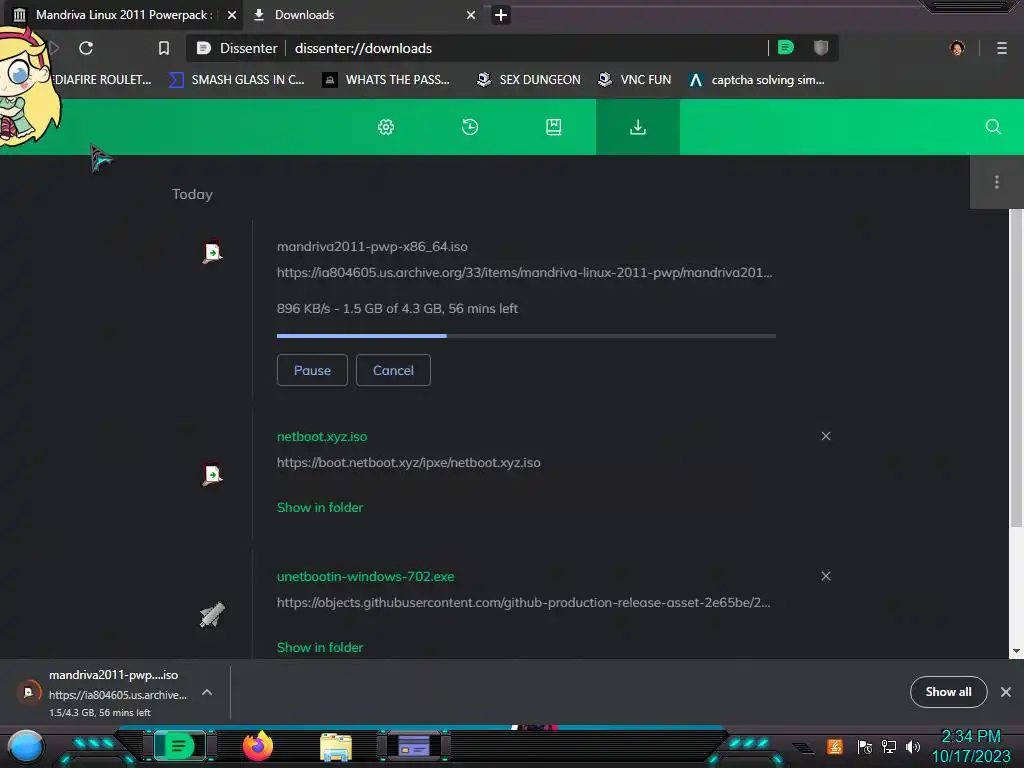Viewport: 1024px width, 768px height.
Task: Open File Explorer from the taskbar
Action: [x=336, y=746]
